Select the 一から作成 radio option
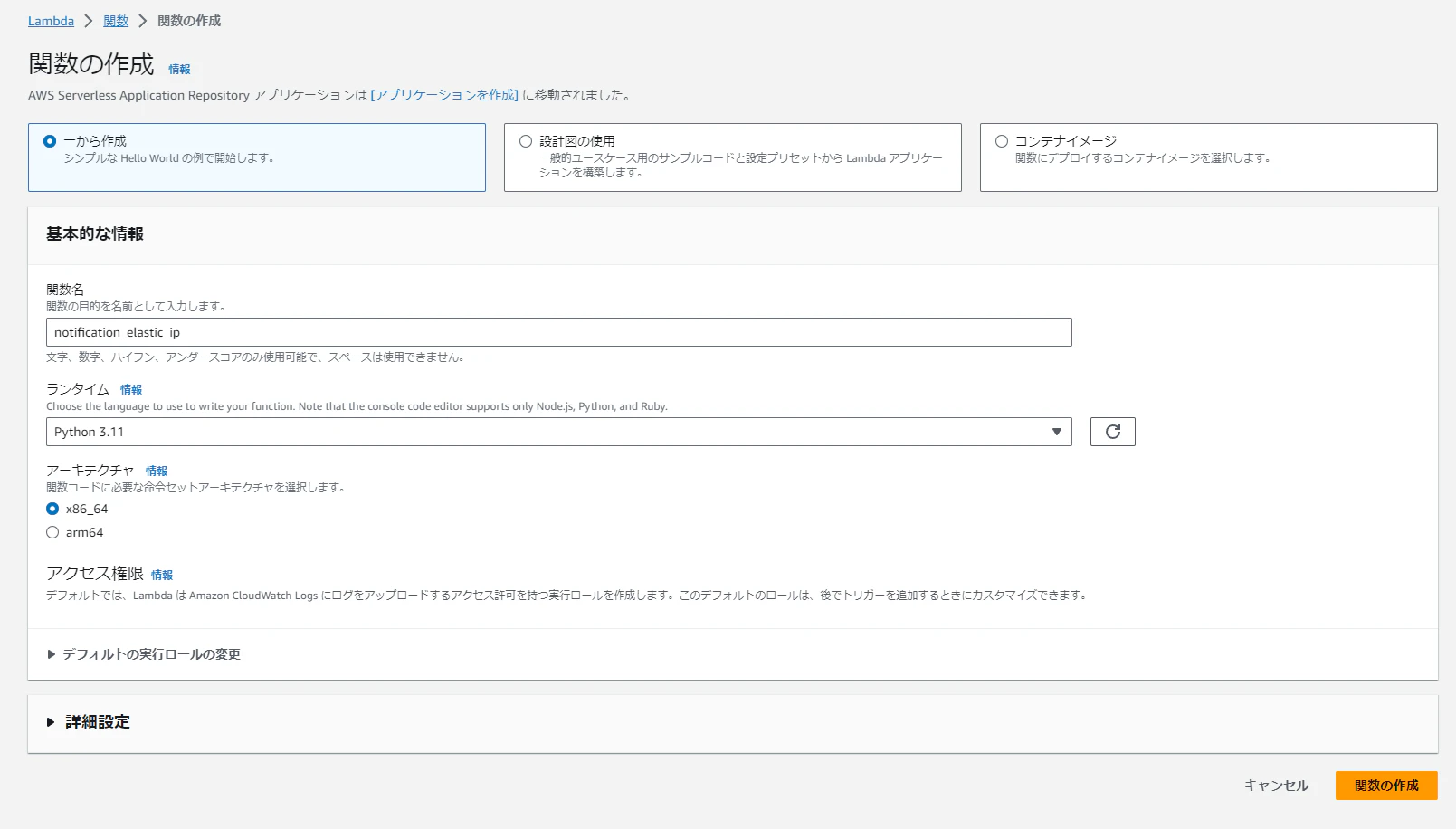The image size is (1456, 829). [x=50, y=141]
